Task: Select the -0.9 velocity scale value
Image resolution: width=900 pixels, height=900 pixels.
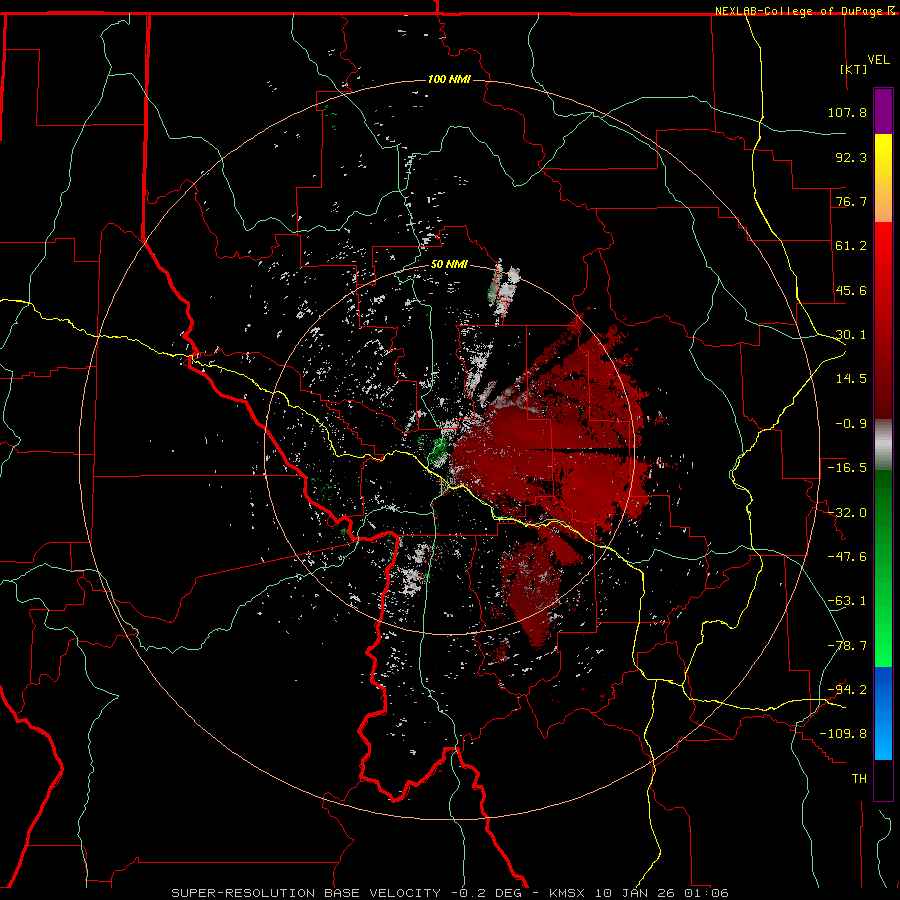Action: pyautogui.click(x=851, y=424)
